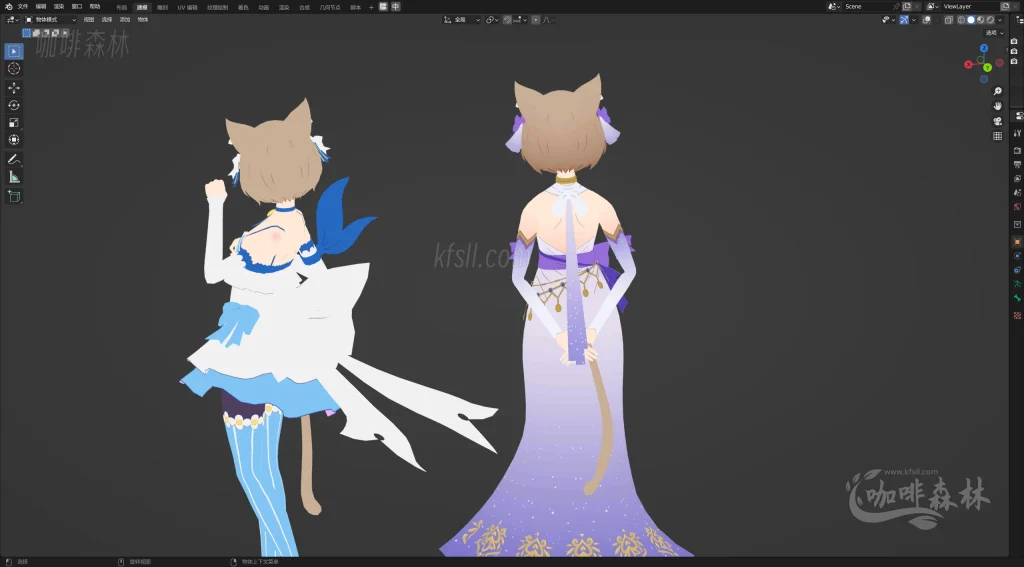Image resolution: width=1024 pixels, height=567 pixels.
Task: Open Render properties tab
Action: [x=1017, y=150]
